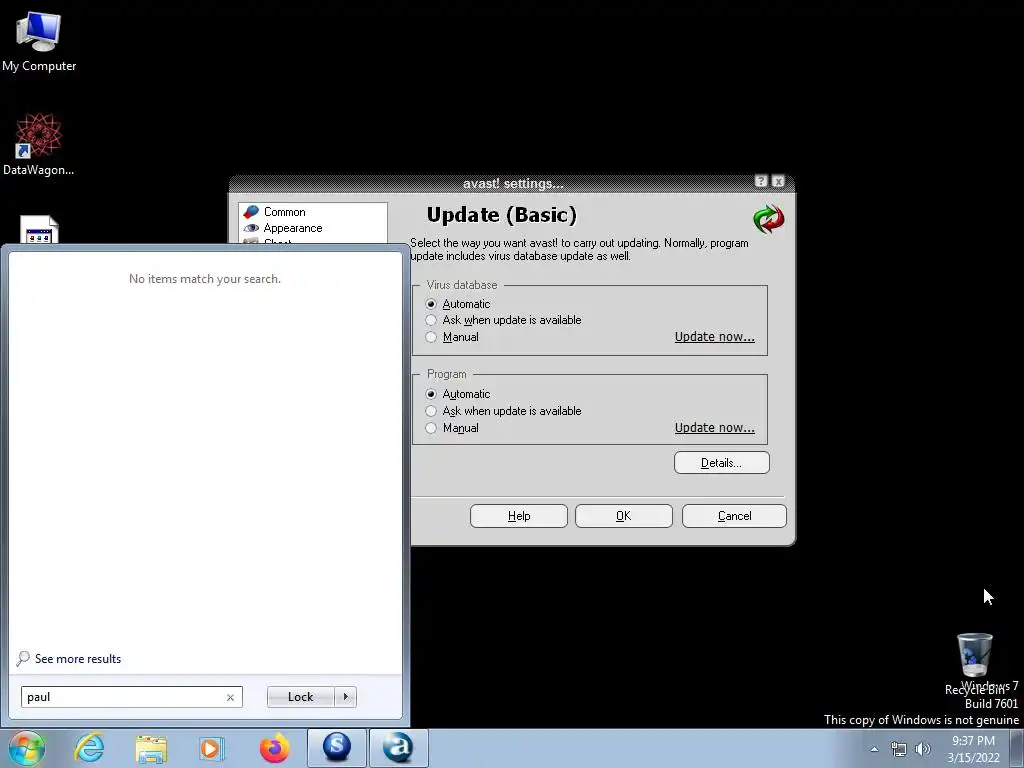This screenshot has width=1024, height=768.
Task: Open Firefox from the taskbar
Action: tap(274, 748)
